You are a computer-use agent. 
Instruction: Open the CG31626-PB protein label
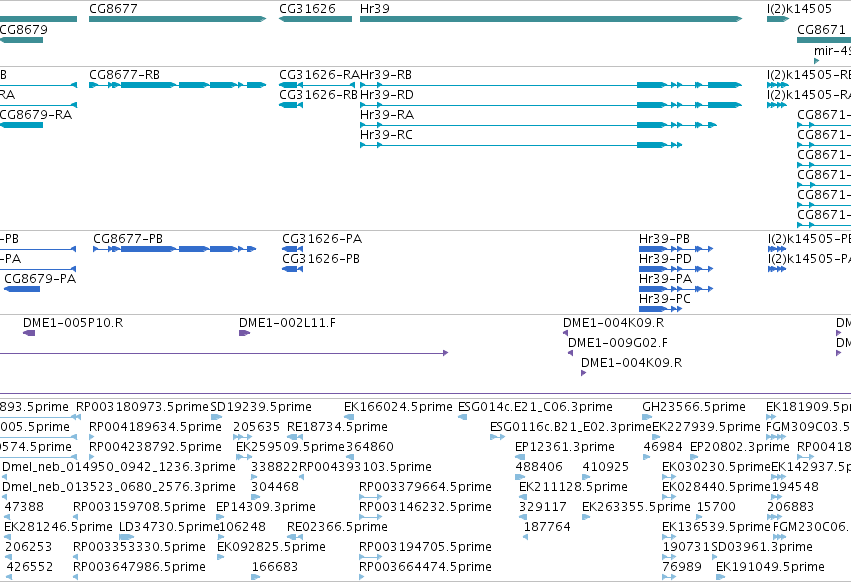[x=321, y=258]
